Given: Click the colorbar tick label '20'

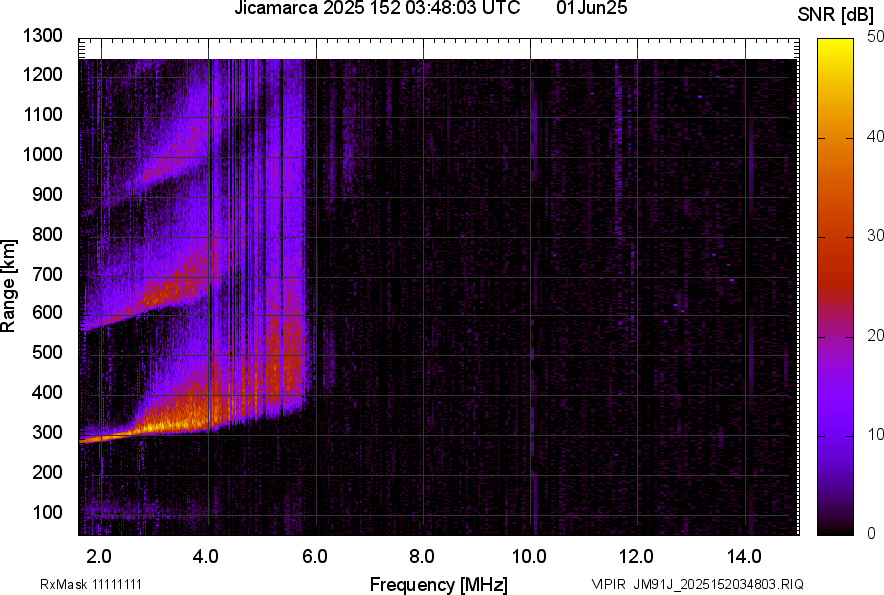Looking at the screenshot, I should coord(875,336).
